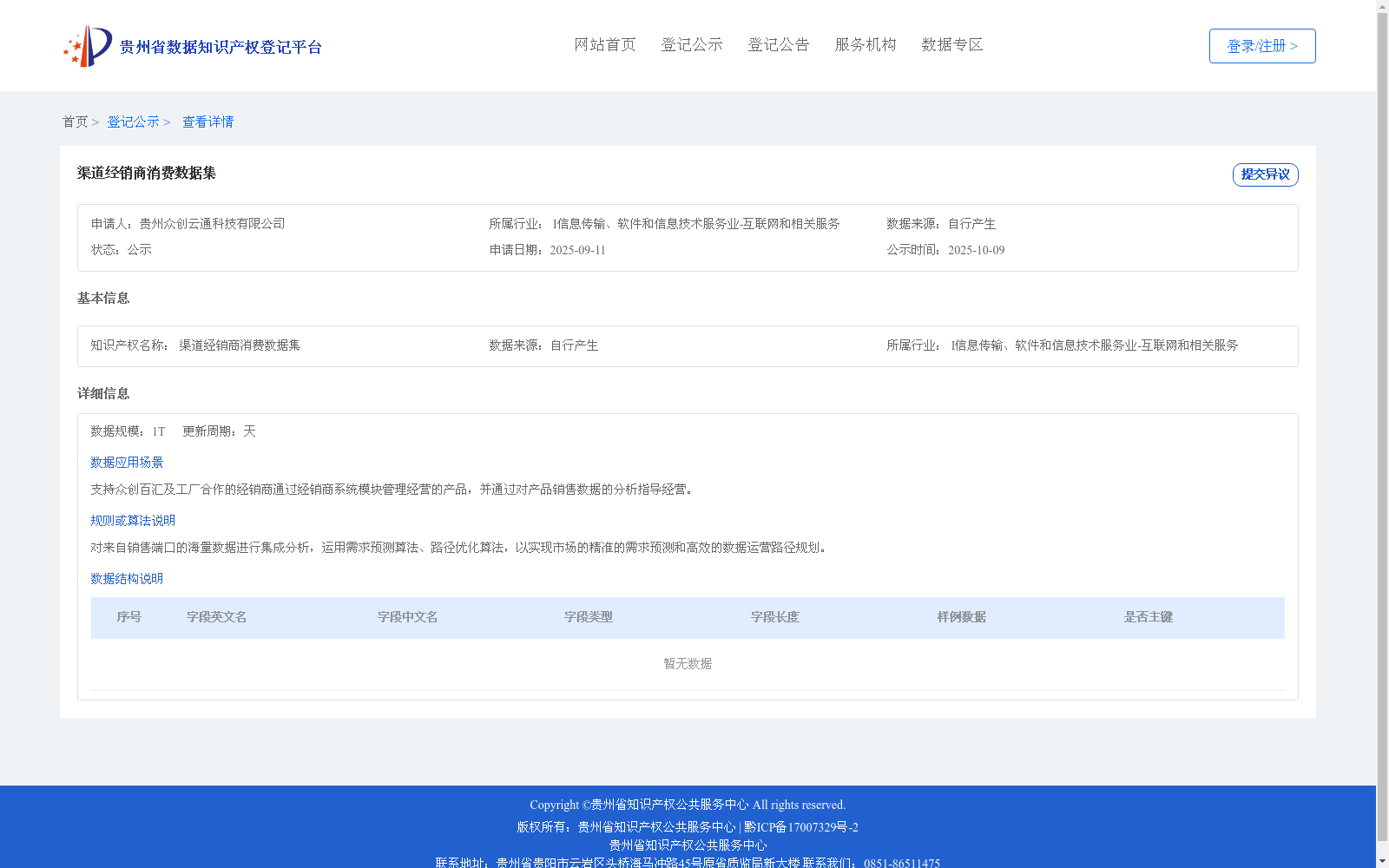Click the scrollbar up arrow
This screenshot has height=868, width=1389.
coord(1382,6)
